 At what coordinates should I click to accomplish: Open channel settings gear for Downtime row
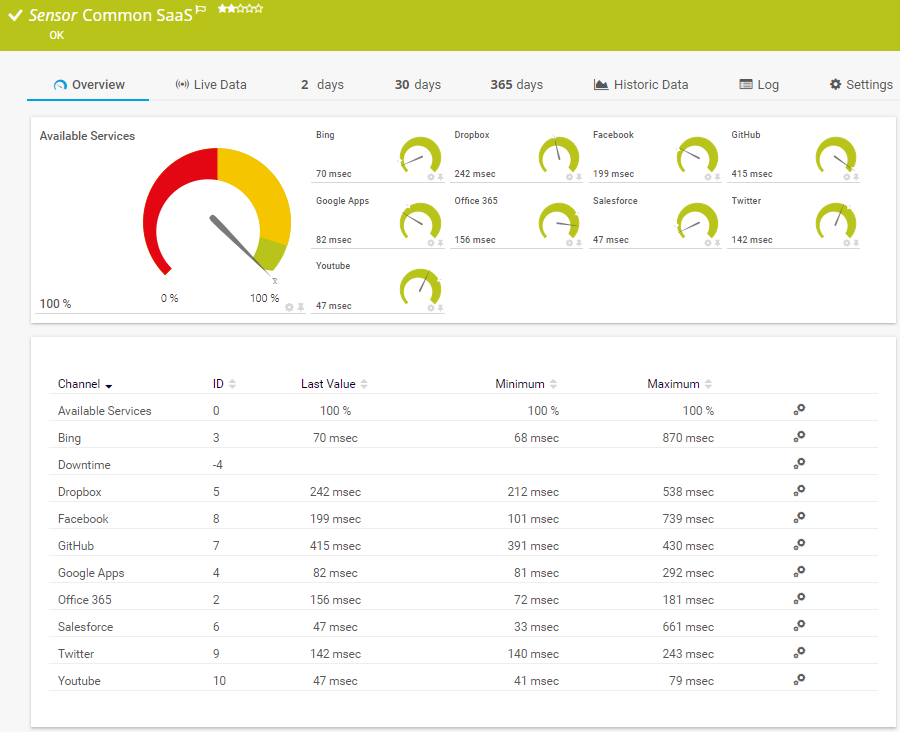[x=799, y=464]
